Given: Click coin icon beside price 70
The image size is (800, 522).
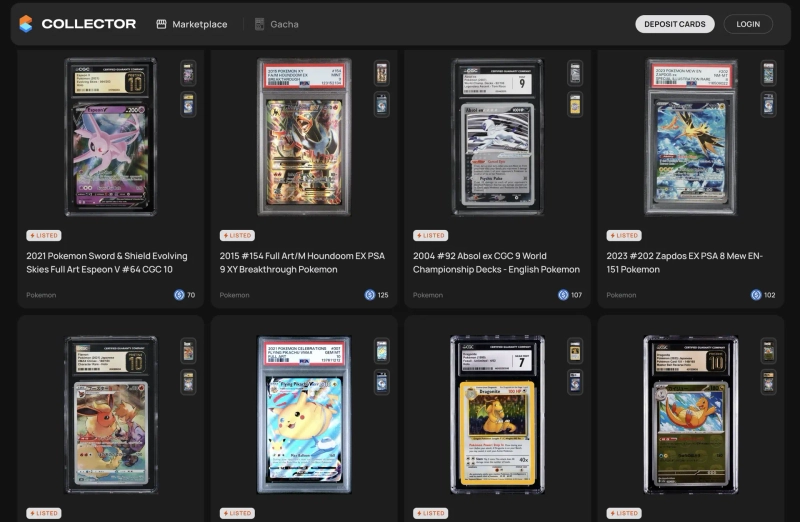Looking at the screenshot, I should 179,294.
